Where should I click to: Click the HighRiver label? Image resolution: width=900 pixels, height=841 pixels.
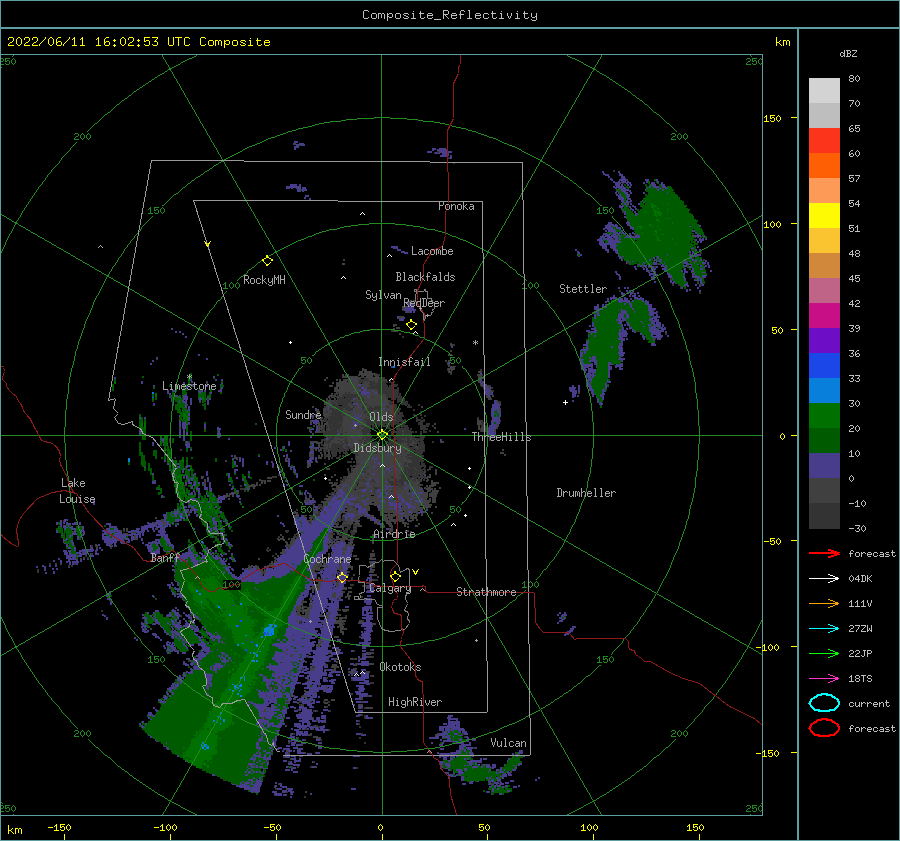[415, 702]
